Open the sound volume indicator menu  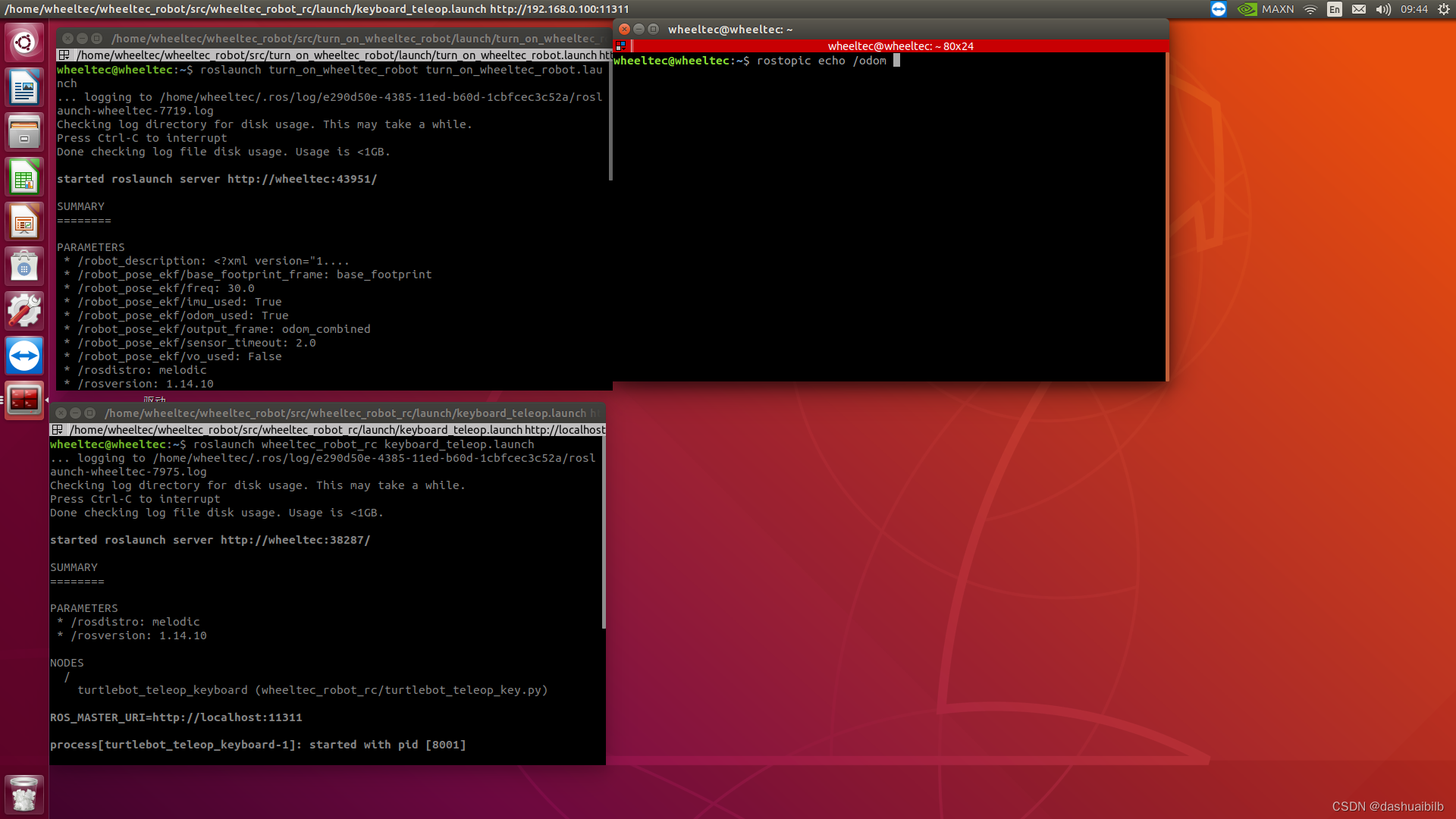[x=1383, y=9]
